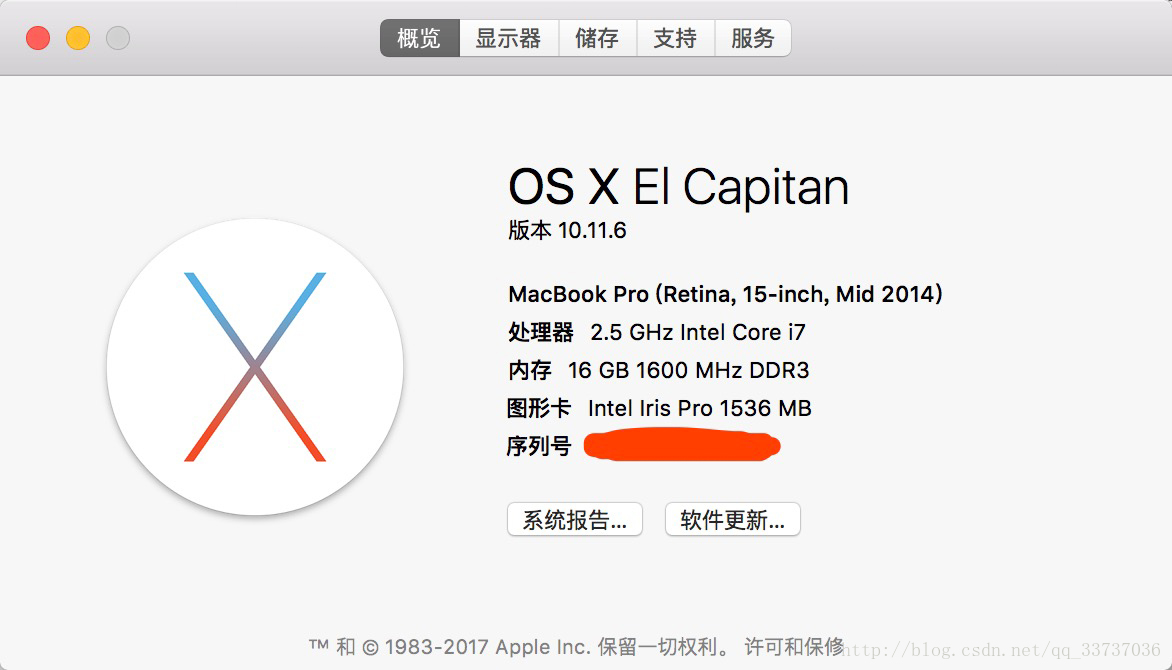Switch to the 显示器 tab
Image resolution: width=1172 pixels, height=670 pixels.
pos(509,38)
